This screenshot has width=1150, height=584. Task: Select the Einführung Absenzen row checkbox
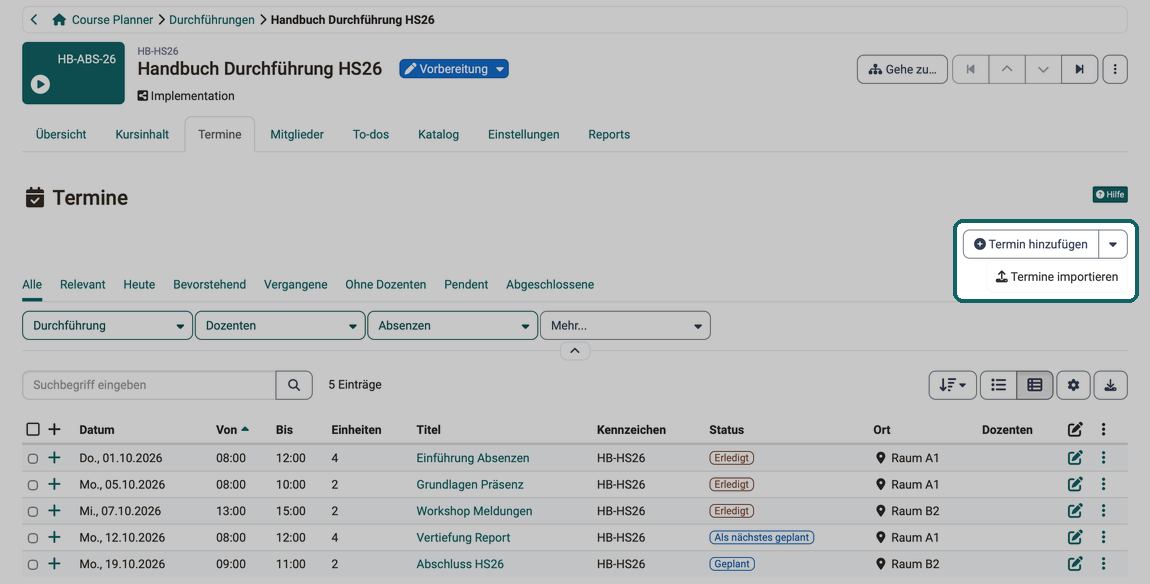(33, 459)
